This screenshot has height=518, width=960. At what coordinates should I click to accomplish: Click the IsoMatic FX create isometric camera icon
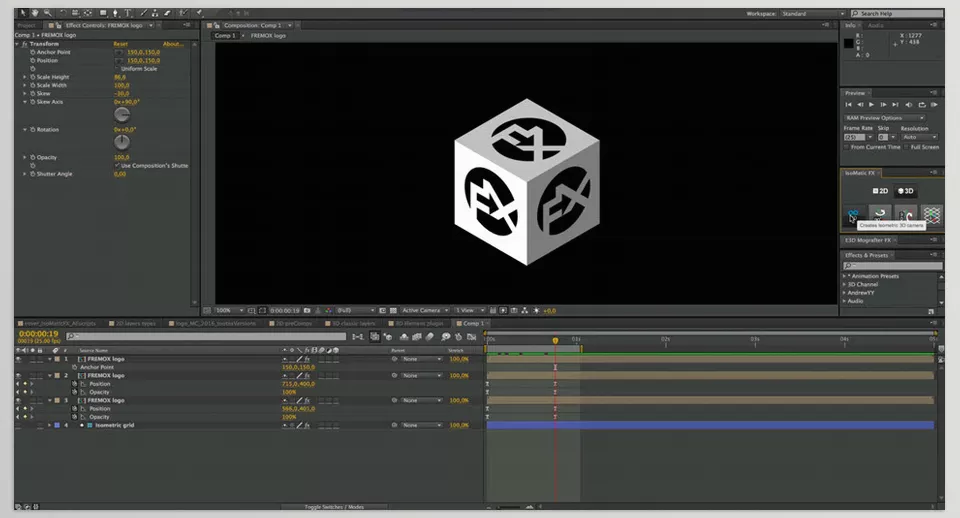(853, 214)
